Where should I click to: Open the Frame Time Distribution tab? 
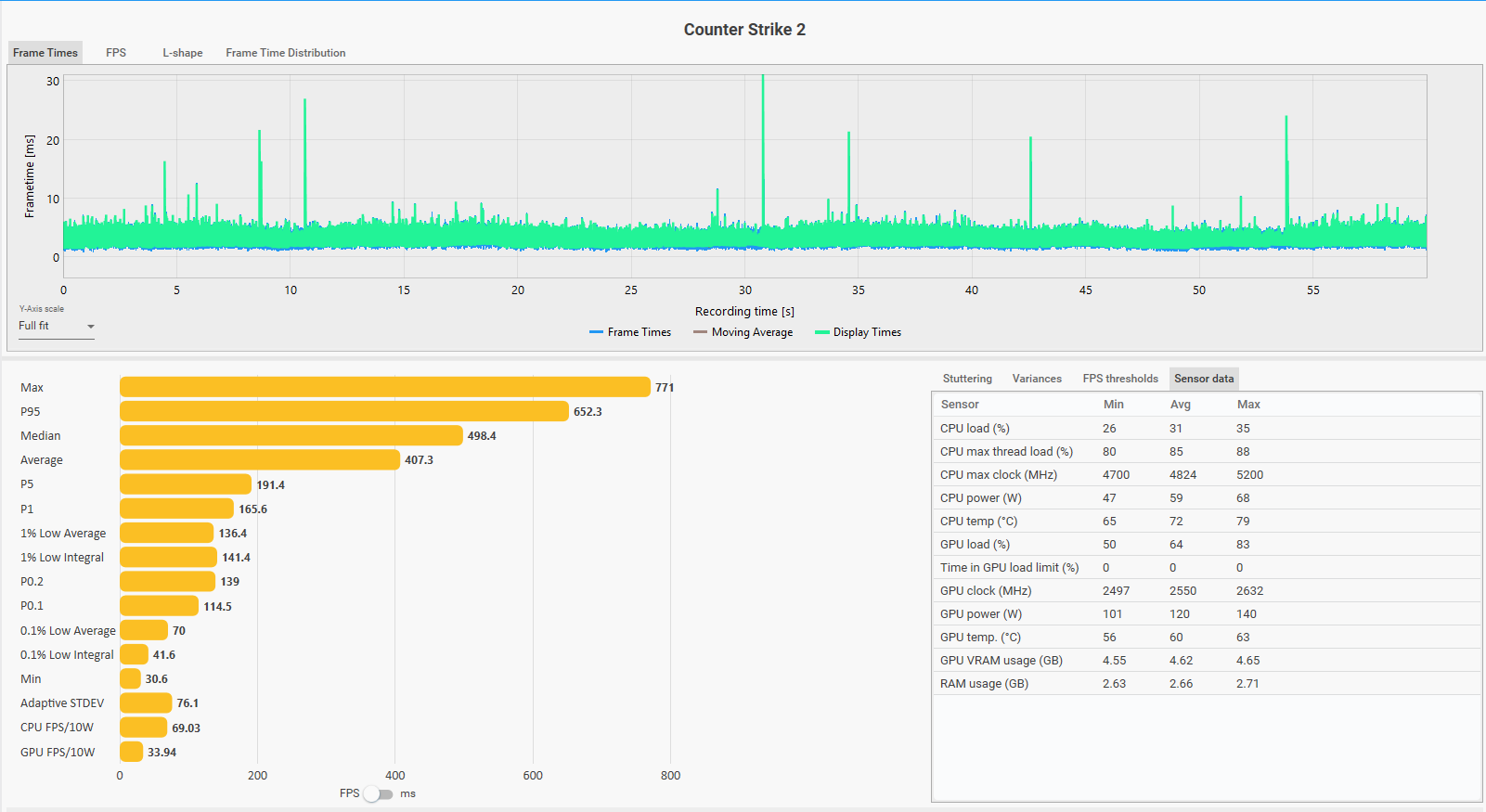coord(286,53)
